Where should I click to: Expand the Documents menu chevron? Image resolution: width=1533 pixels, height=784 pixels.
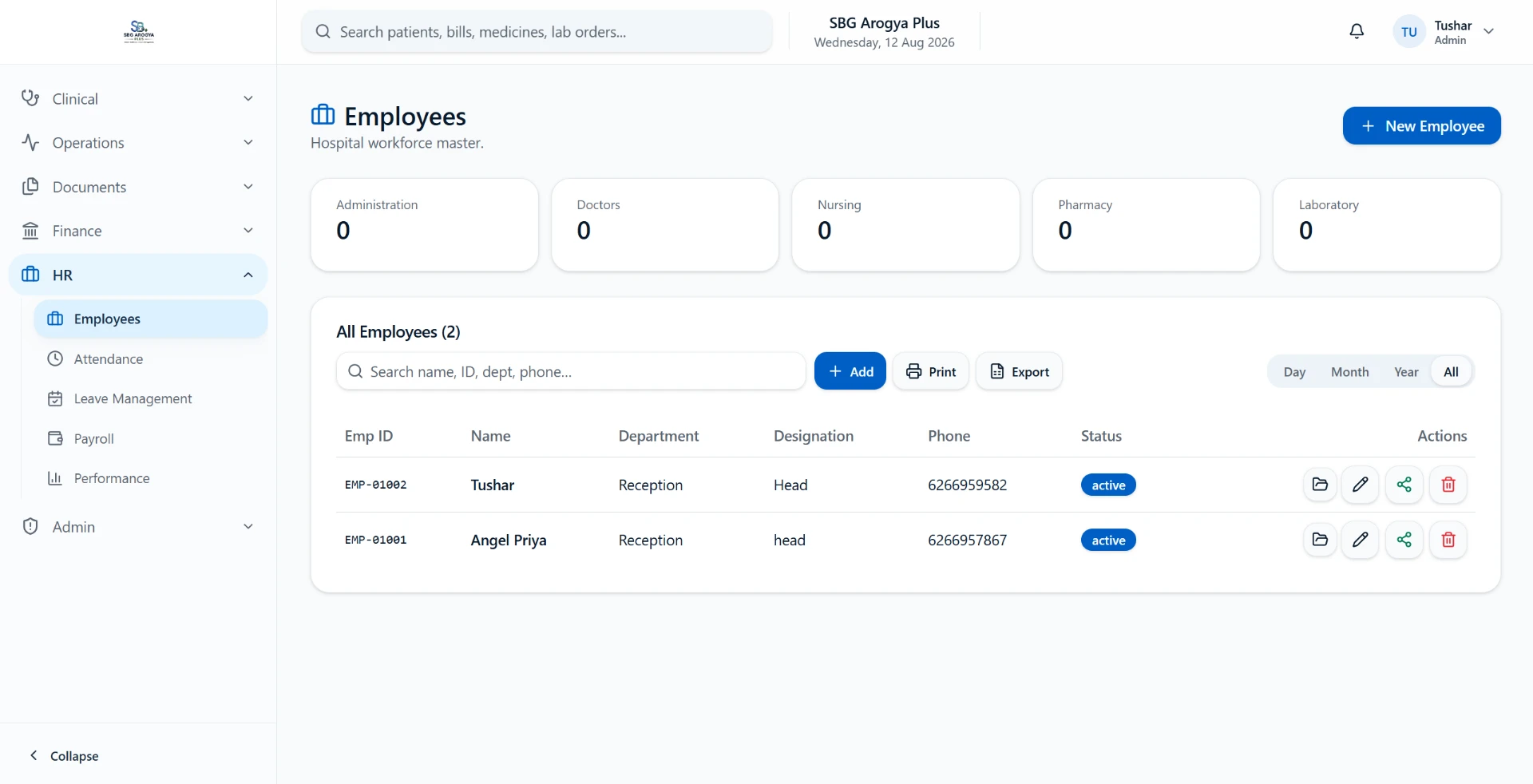click(x=248, y=186)
